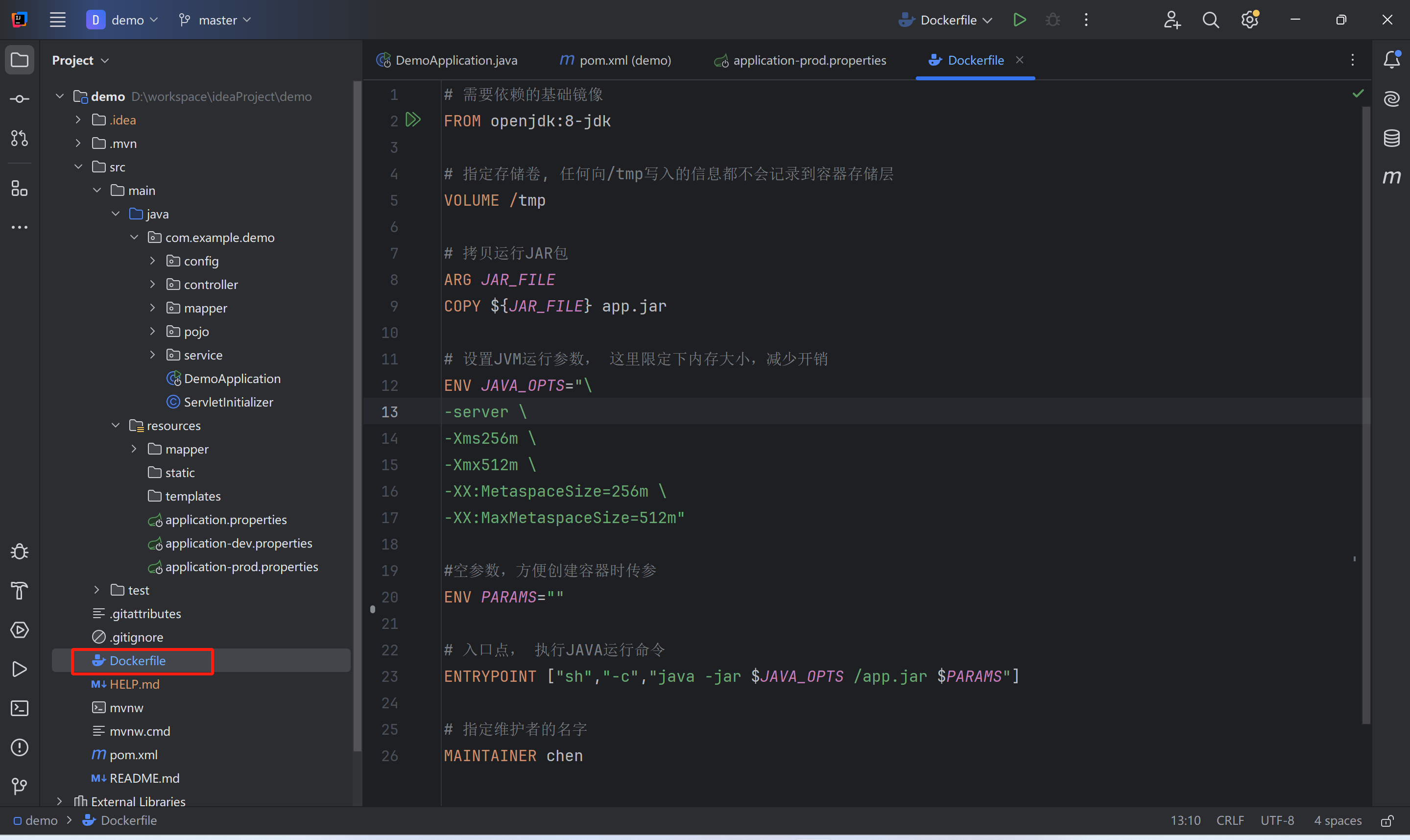Switch to the pom.xml (demo) tab
Image resolution: width=1410 pixels, height=840 pixels.
click(x=616, y=60)
